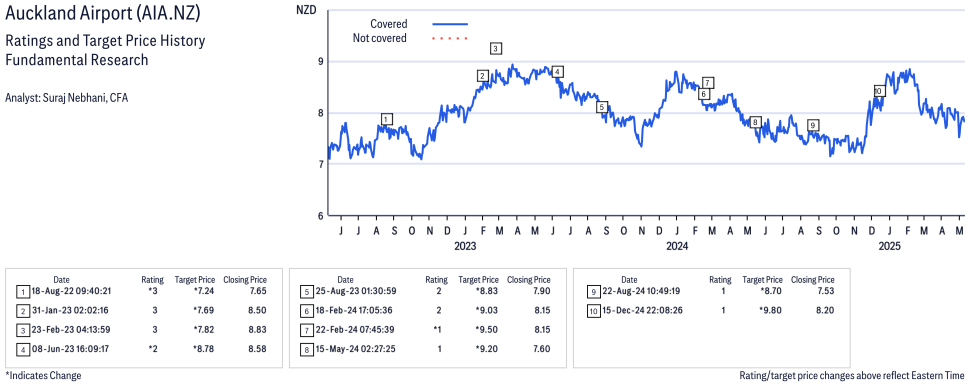This screenshot has height=382, width=975.
Task: Click closing price 7.53
Action: (825, 291)
